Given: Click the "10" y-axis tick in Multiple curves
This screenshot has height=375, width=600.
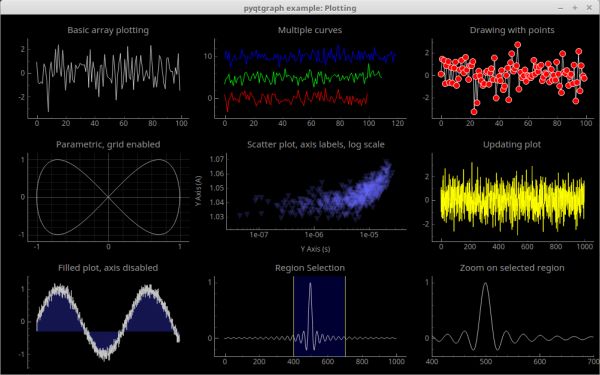Looking at the screenshot, I should coord(208,56).
